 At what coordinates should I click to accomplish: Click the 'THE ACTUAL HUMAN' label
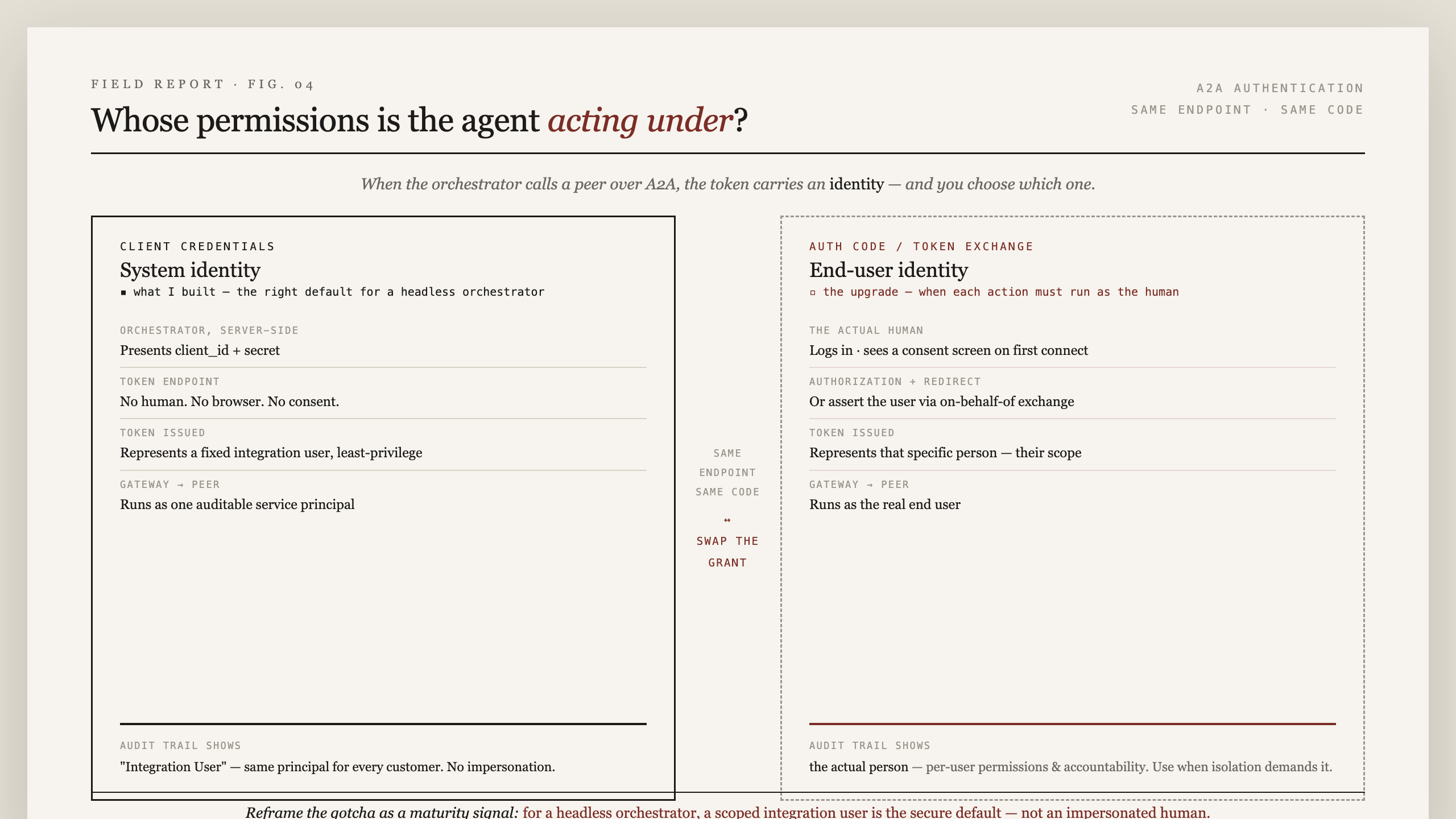[x=866, y=330]
